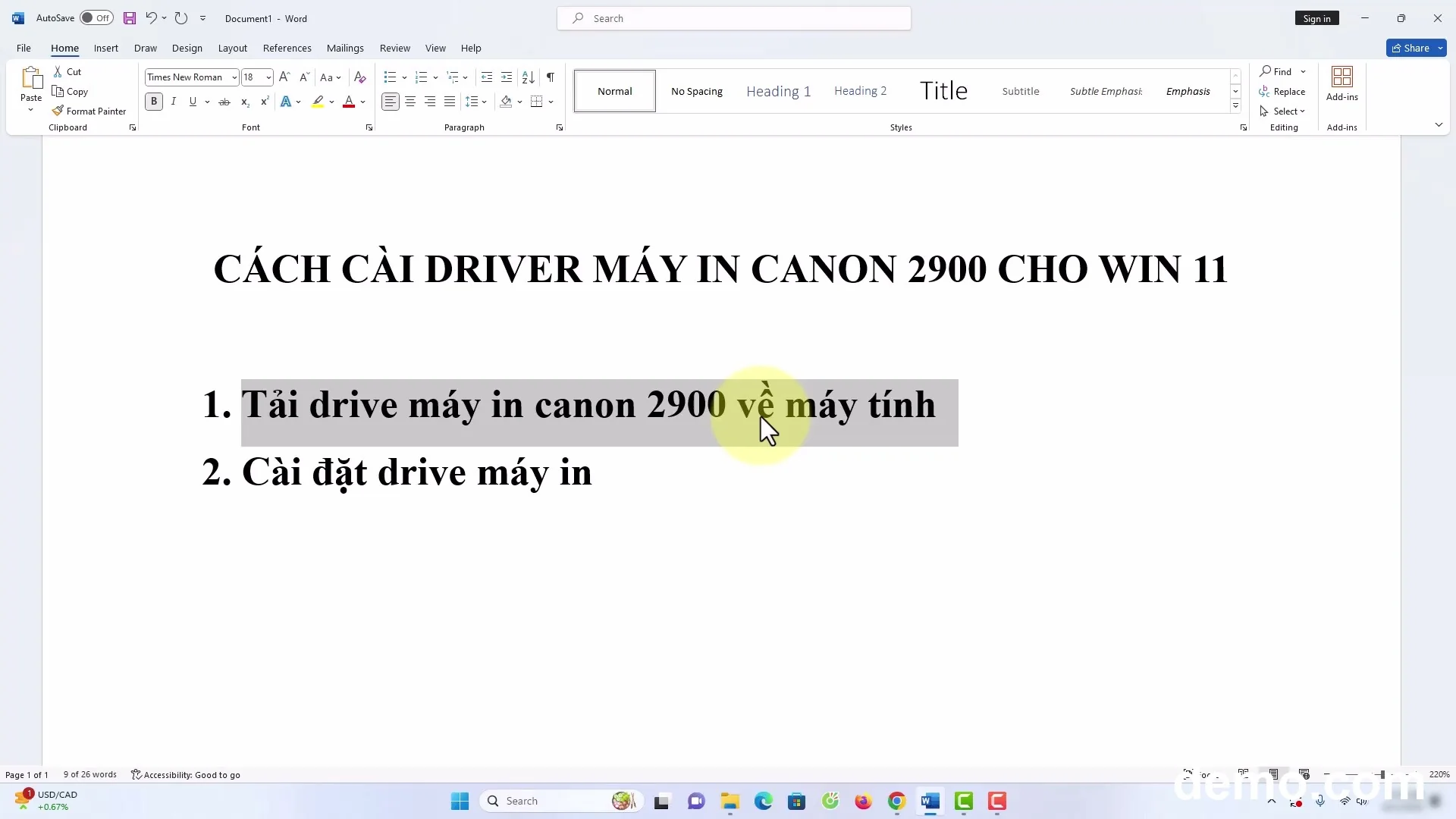1456x819 pixels.
Task: Apply the Heading 1 style
Action: pos(779,91)
